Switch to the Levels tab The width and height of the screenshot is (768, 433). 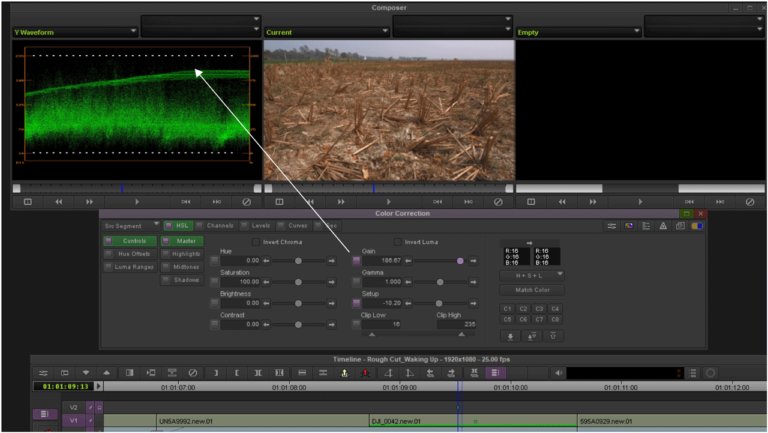(256, 226)
